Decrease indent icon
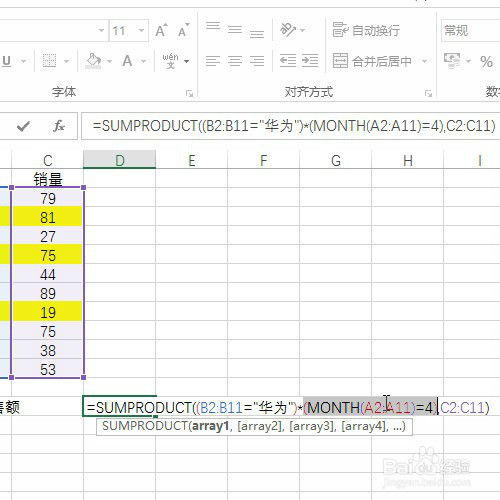This screenshot has height=500, width=500. 288,61
